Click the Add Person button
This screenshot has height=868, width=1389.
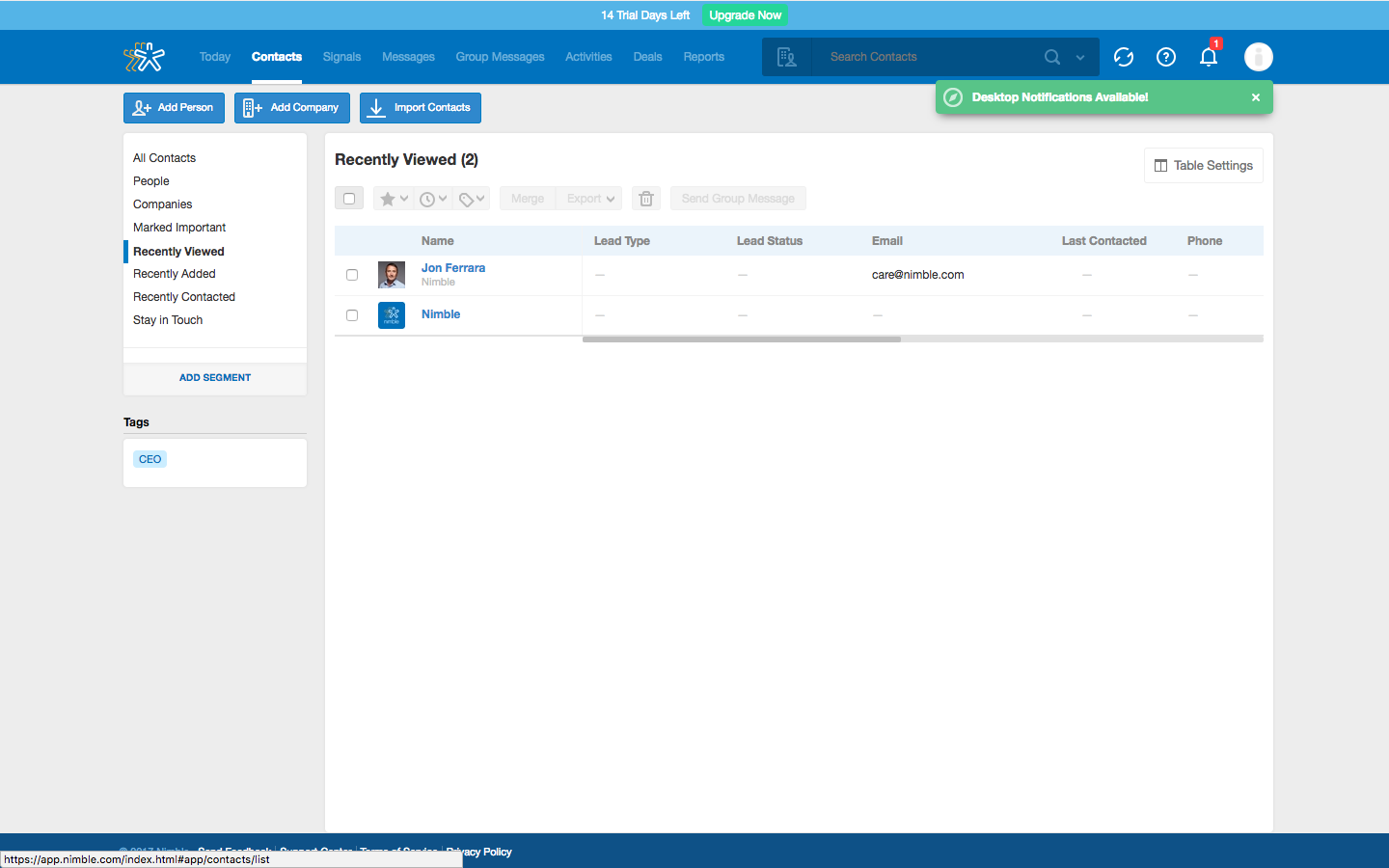click(x=174, y=108)
